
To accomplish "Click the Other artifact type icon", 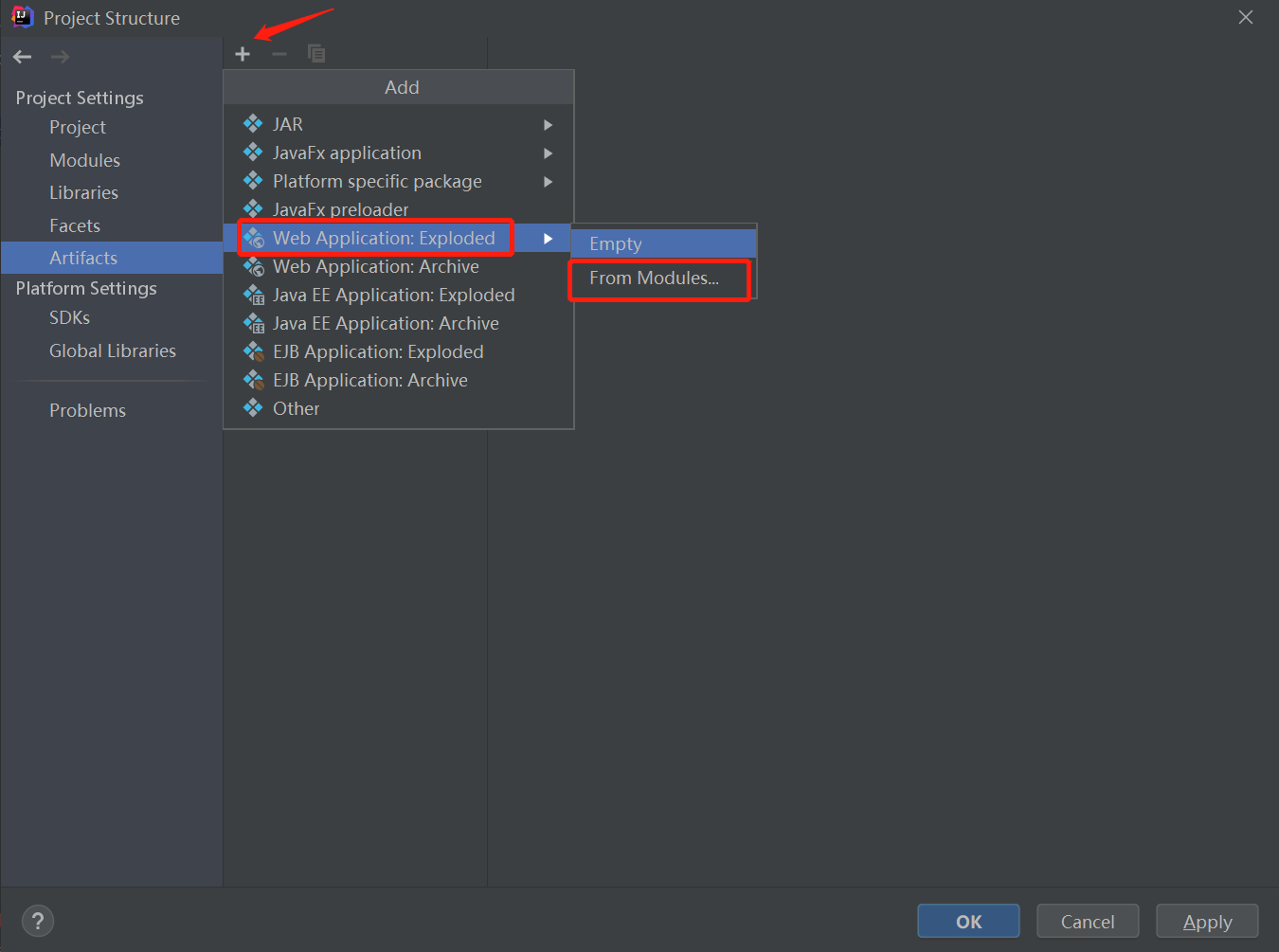I will coord(253,407).
